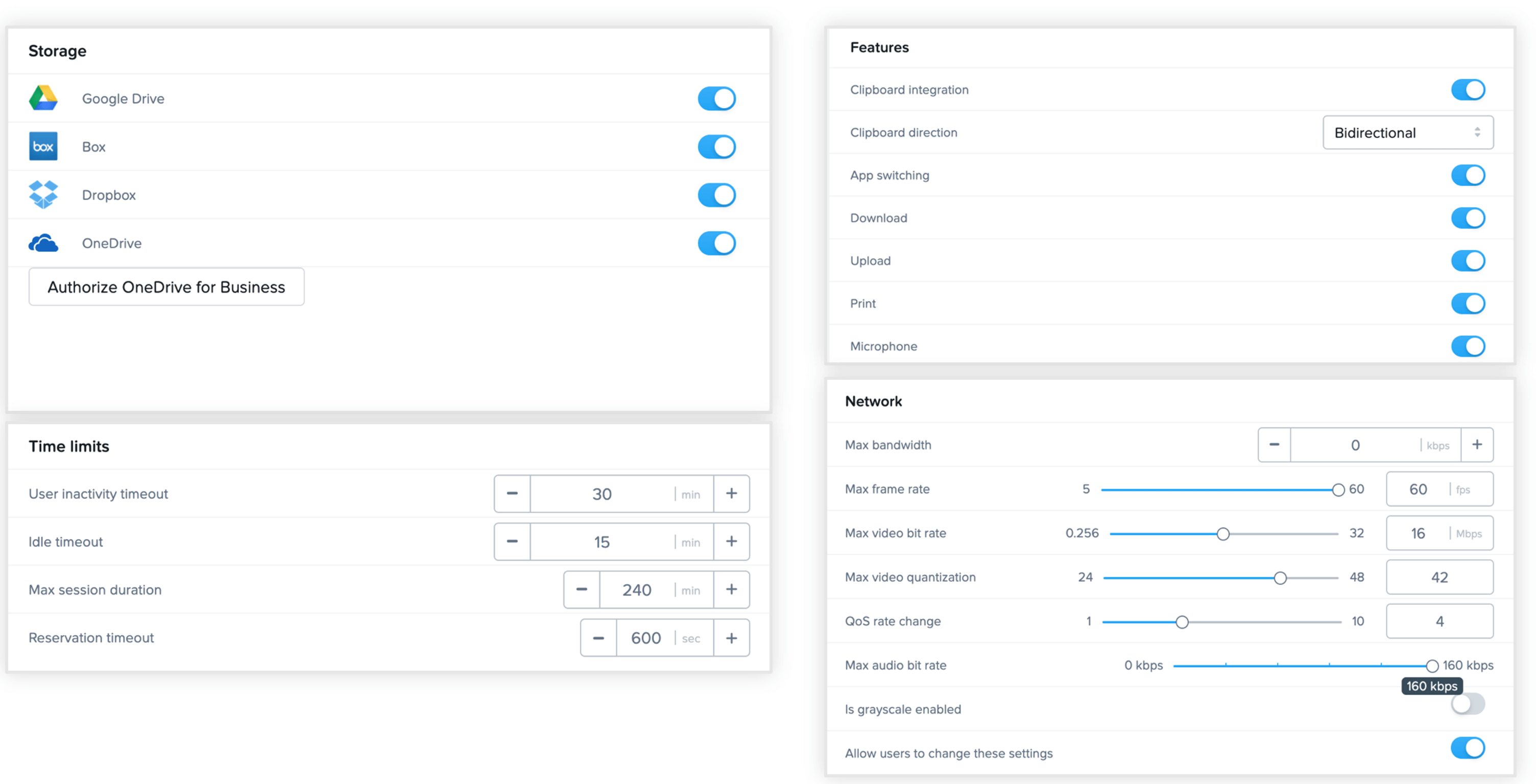Click the Google Drive logo icon
The width and height of the screenshot is (1536, 784).
(x=43, y=99)
